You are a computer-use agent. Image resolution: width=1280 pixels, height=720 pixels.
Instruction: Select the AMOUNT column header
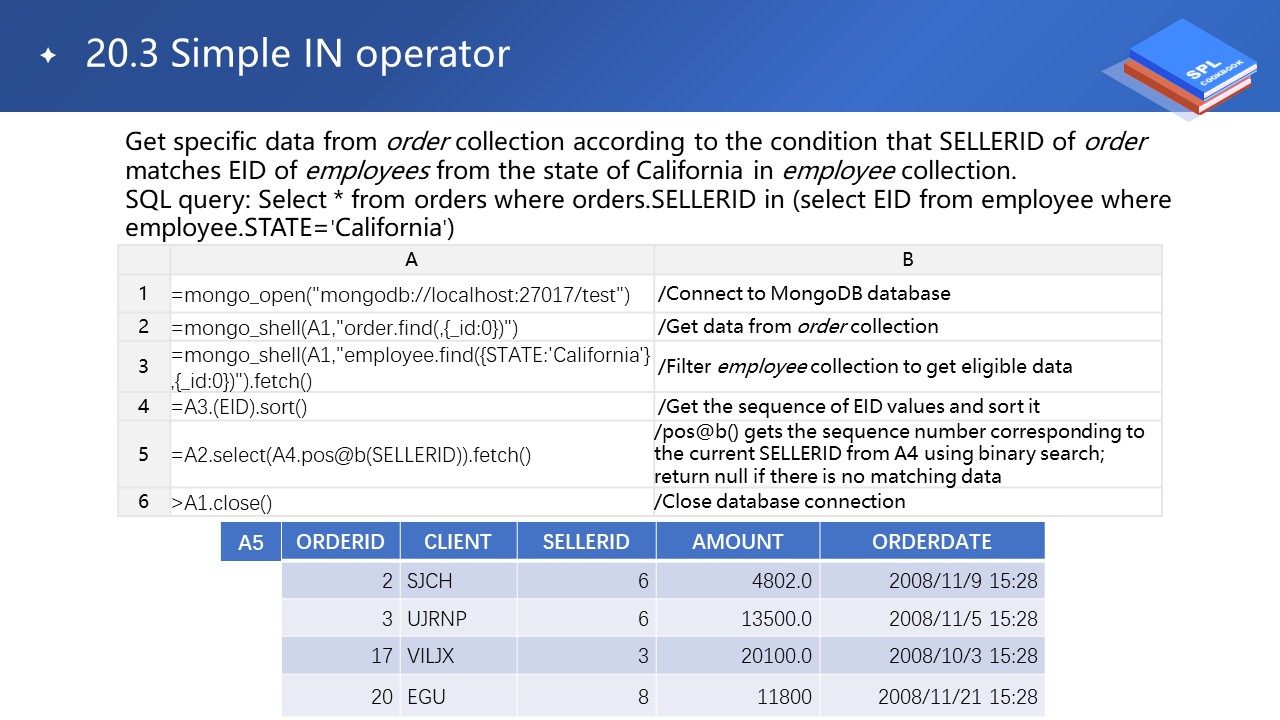(x=738, y=542)
